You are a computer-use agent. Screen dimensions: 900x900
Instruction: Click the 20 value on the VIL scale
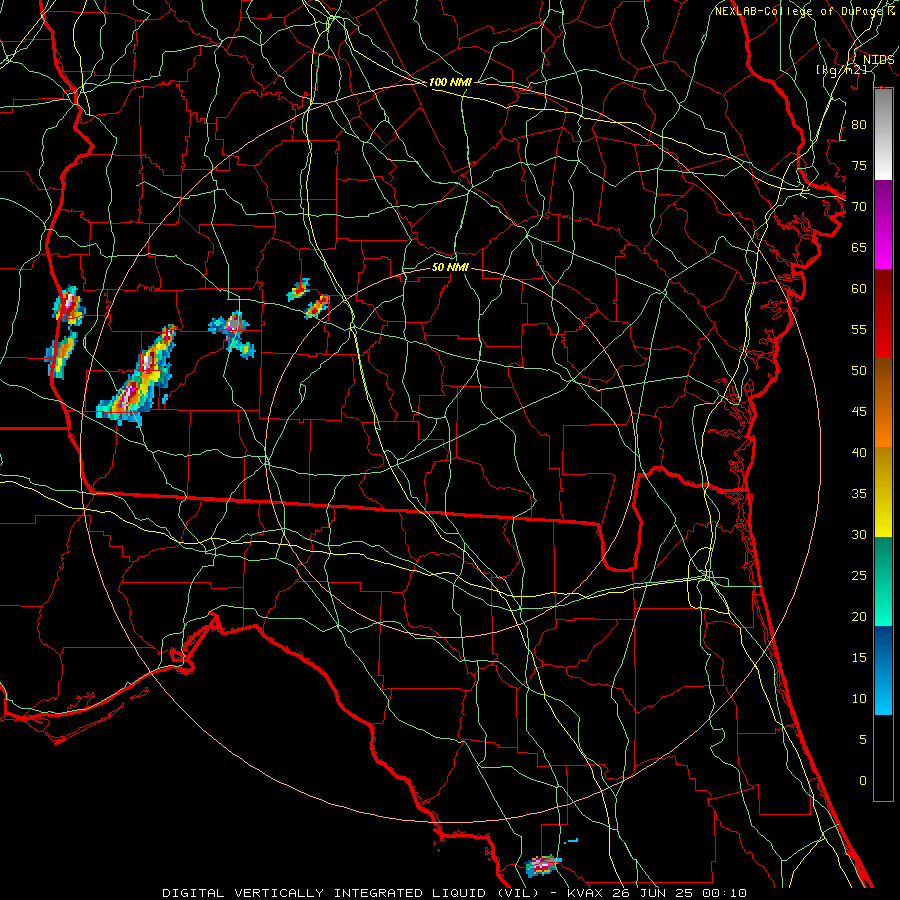tap(859, 617)
